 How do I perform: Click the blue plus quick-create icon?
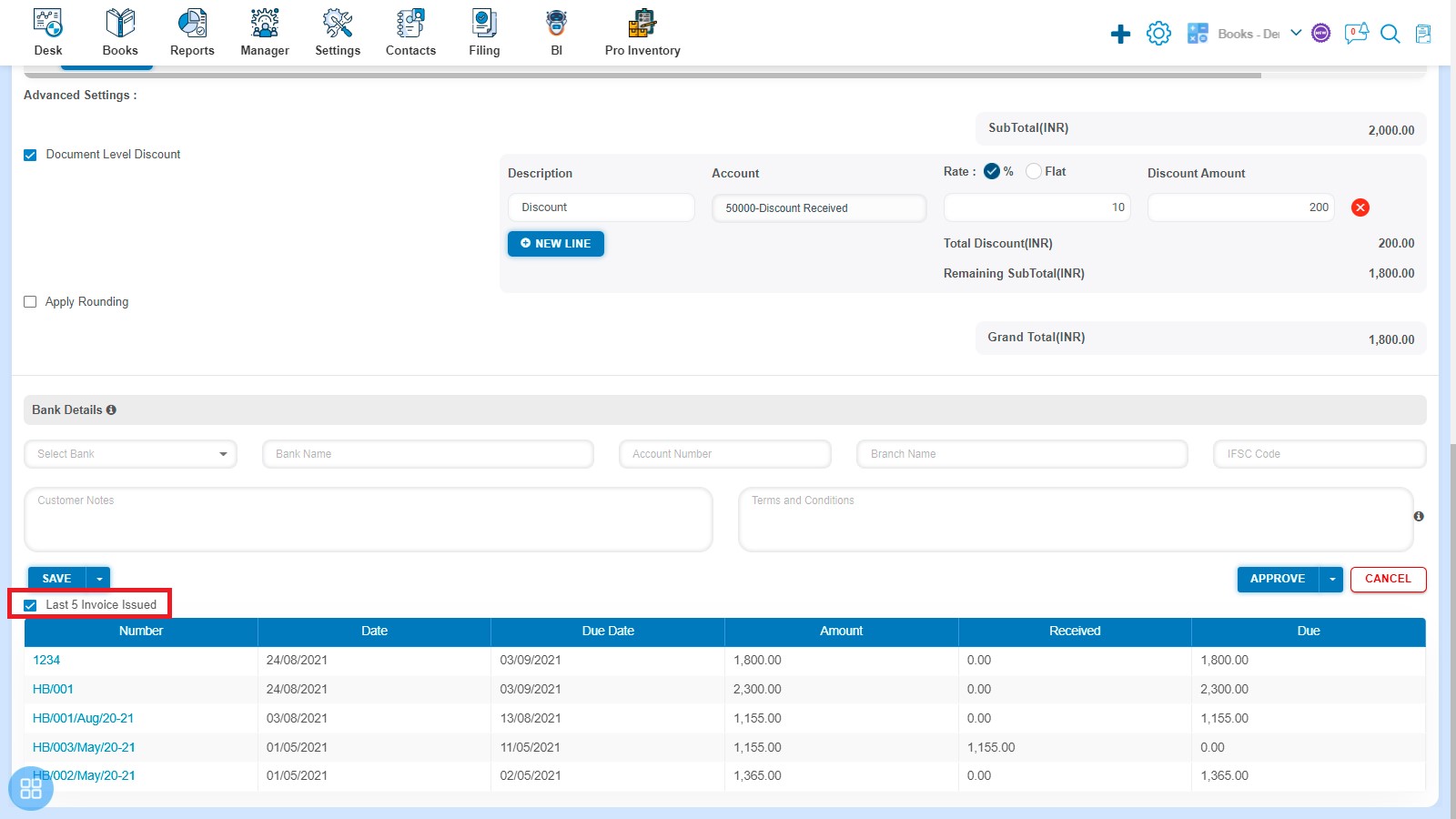pyautogui.click(x=1120, y=35)
